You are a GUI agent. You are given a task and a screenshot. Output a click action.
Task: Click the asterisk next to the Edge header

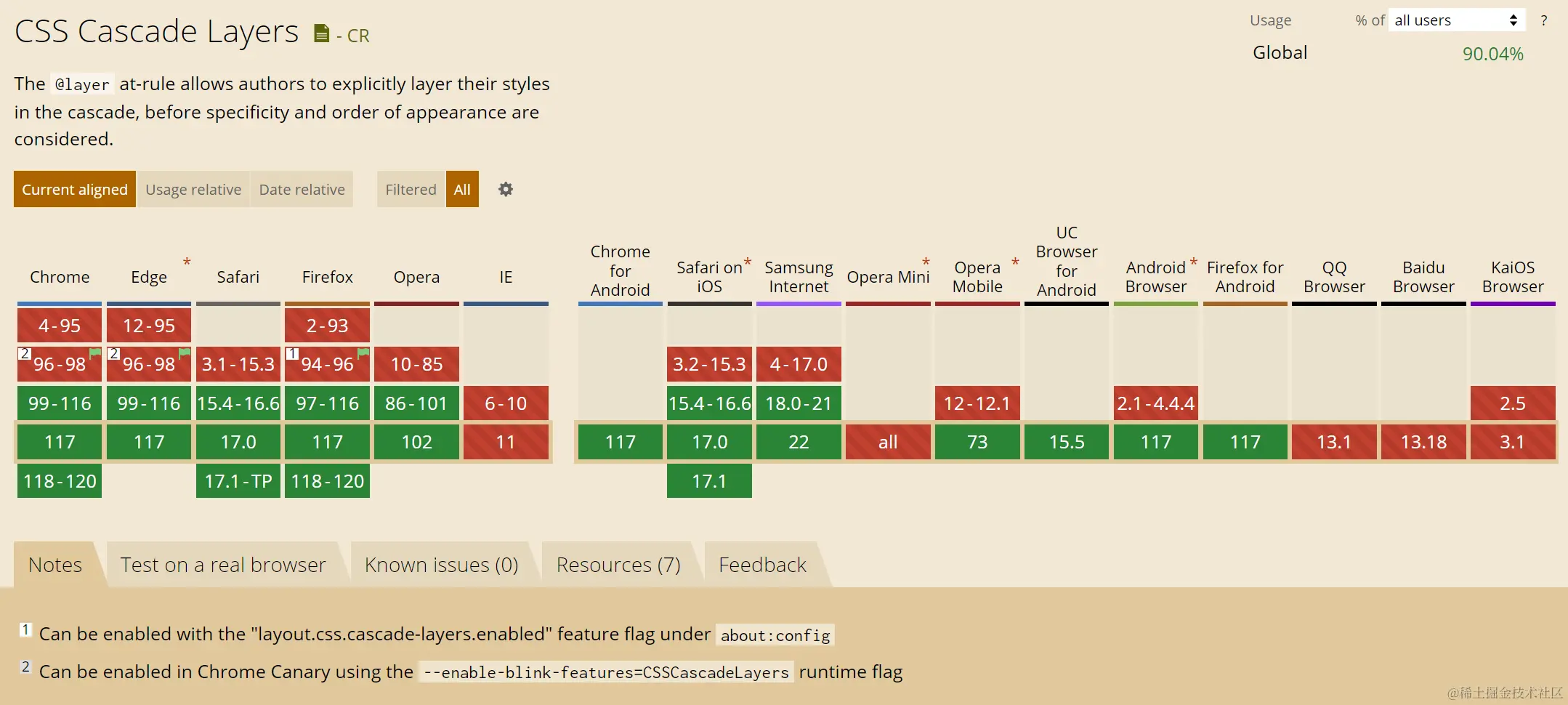187,262
